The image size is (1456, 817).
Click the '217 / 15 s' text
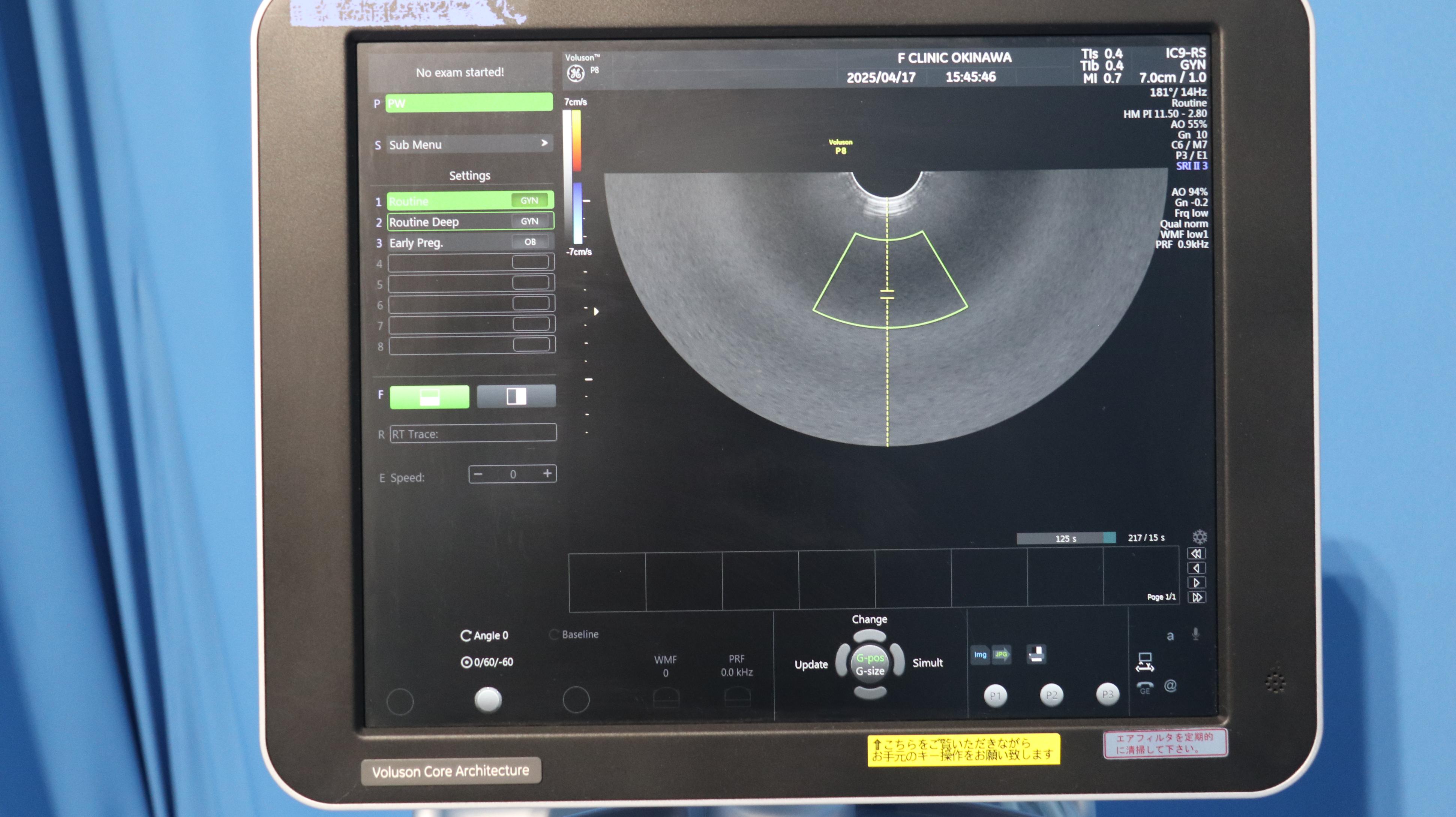(1146, 538)
